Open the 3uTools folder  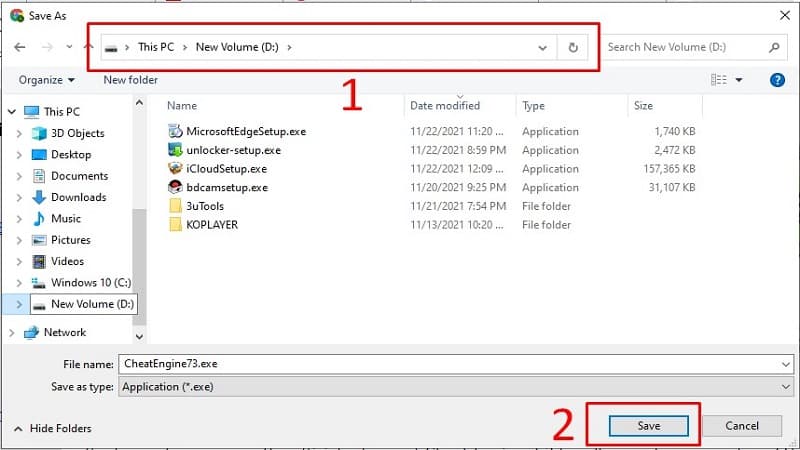click(x=204, y=206)
